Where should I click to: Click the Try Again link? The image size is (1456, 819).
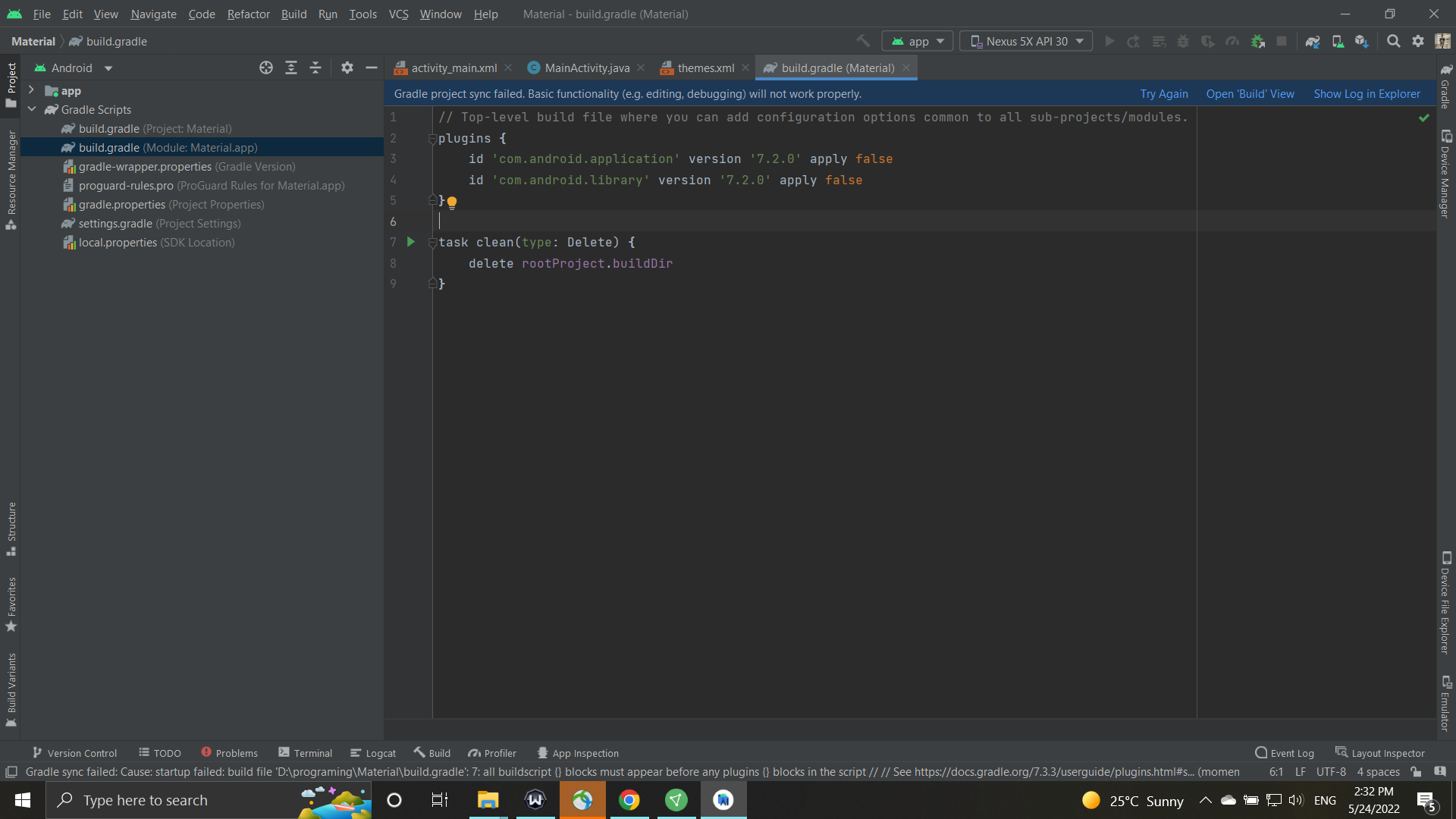tap(1164, 94)
